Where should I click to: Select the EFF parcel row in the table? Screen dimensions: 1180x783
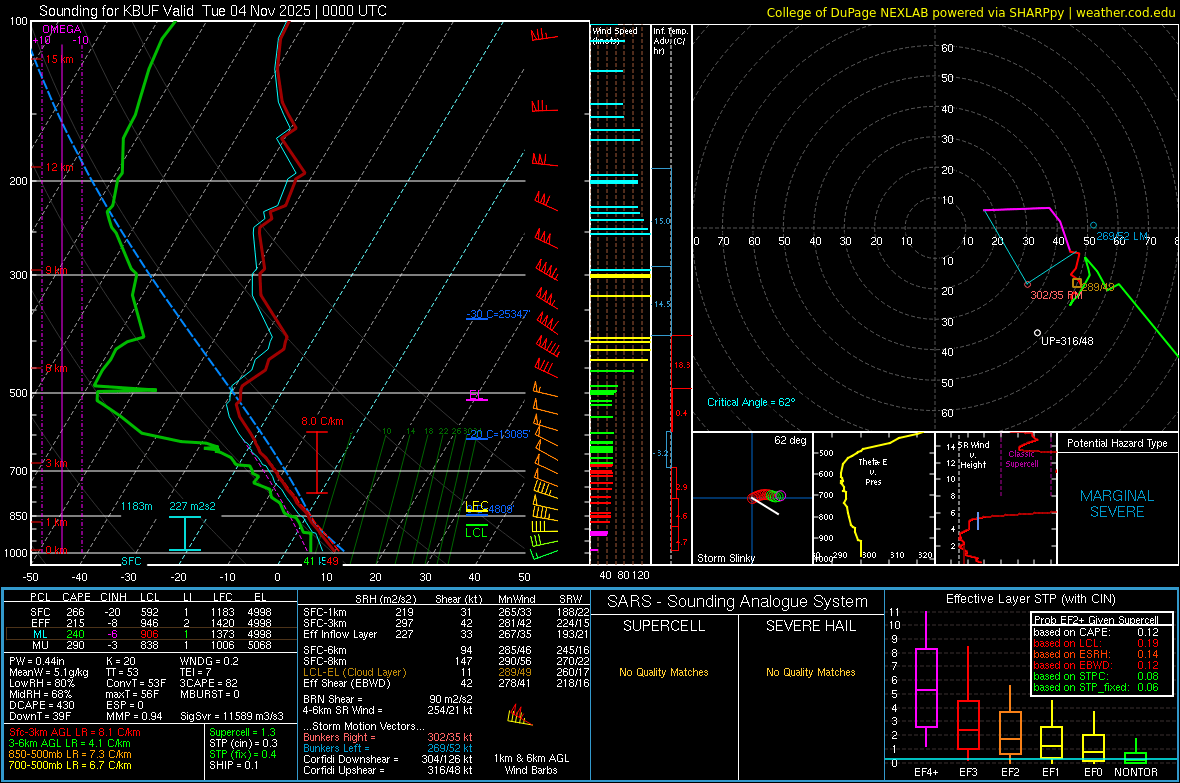coord(151,623)
